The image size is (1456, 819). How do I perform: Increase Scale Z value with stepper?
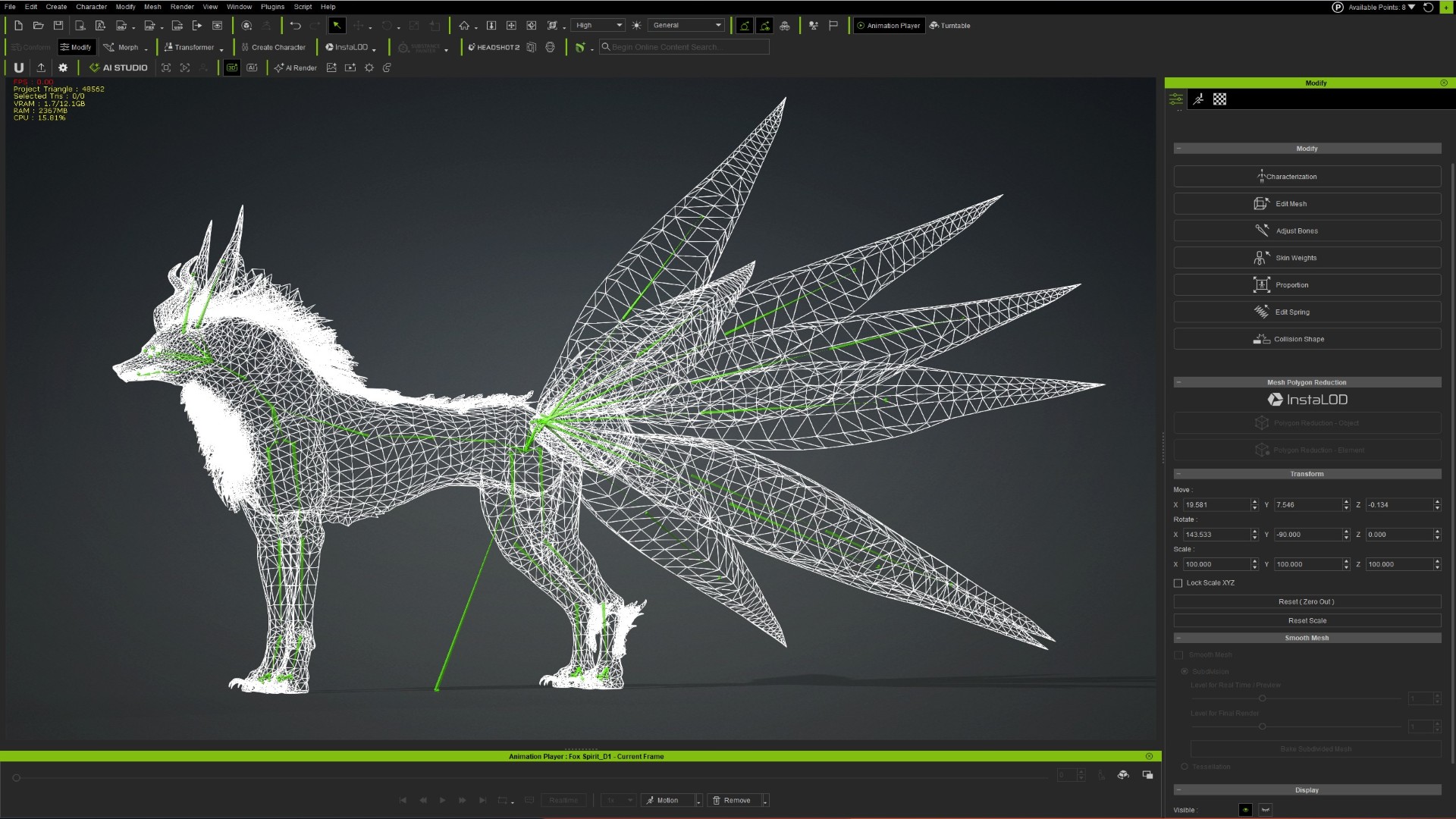1437,562
